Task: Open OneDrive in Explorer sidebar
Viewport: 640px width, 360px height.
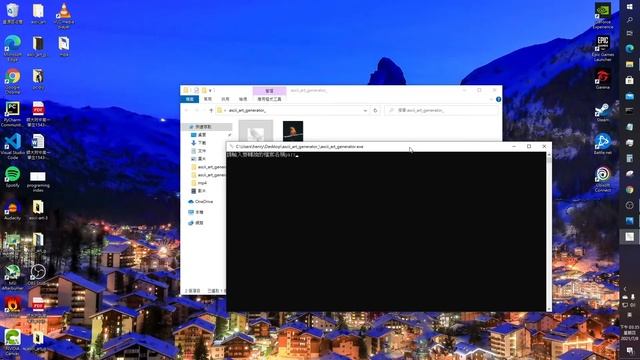Action: pyautogui.click(x=201, y=202)
